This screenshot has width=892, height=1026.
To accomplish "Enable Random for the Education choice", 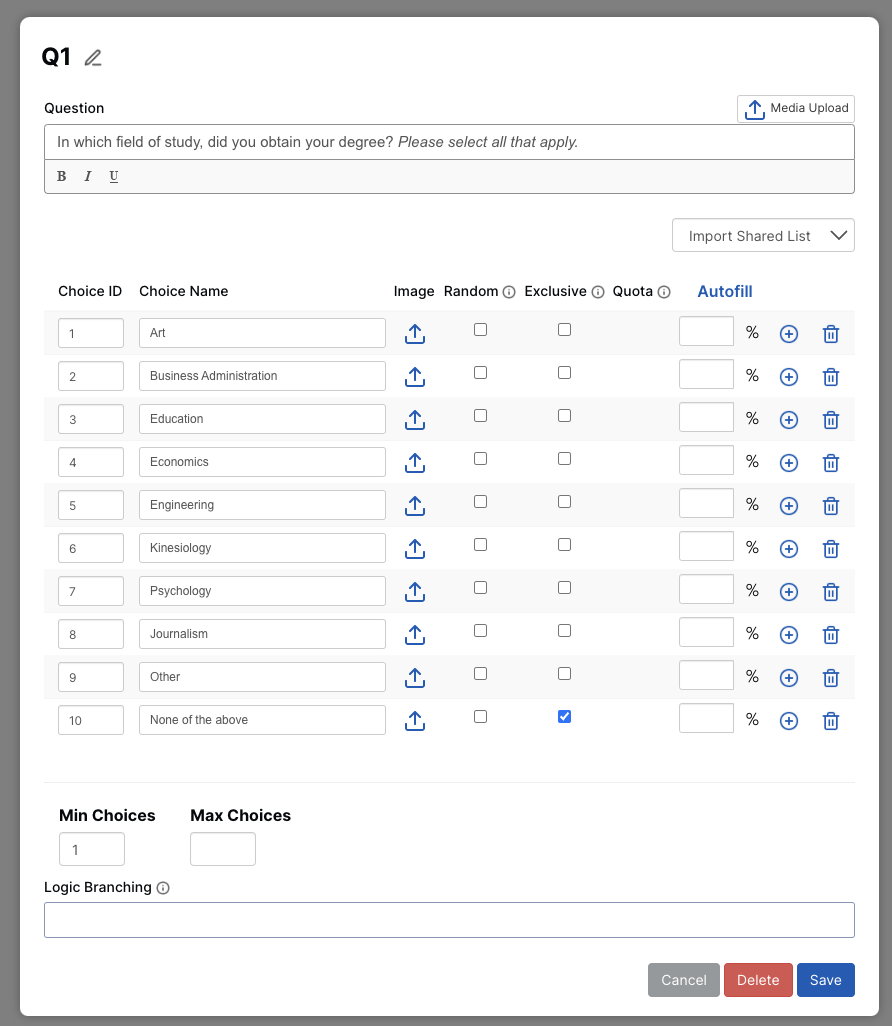I will pos(480,415).
